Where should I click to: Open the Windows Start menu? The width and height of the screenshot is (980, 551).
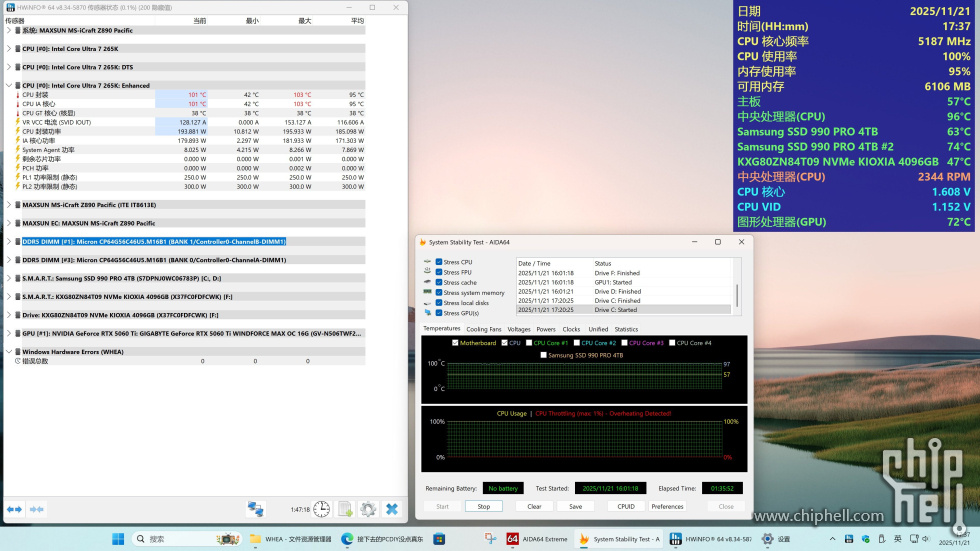tap(118, 539)
